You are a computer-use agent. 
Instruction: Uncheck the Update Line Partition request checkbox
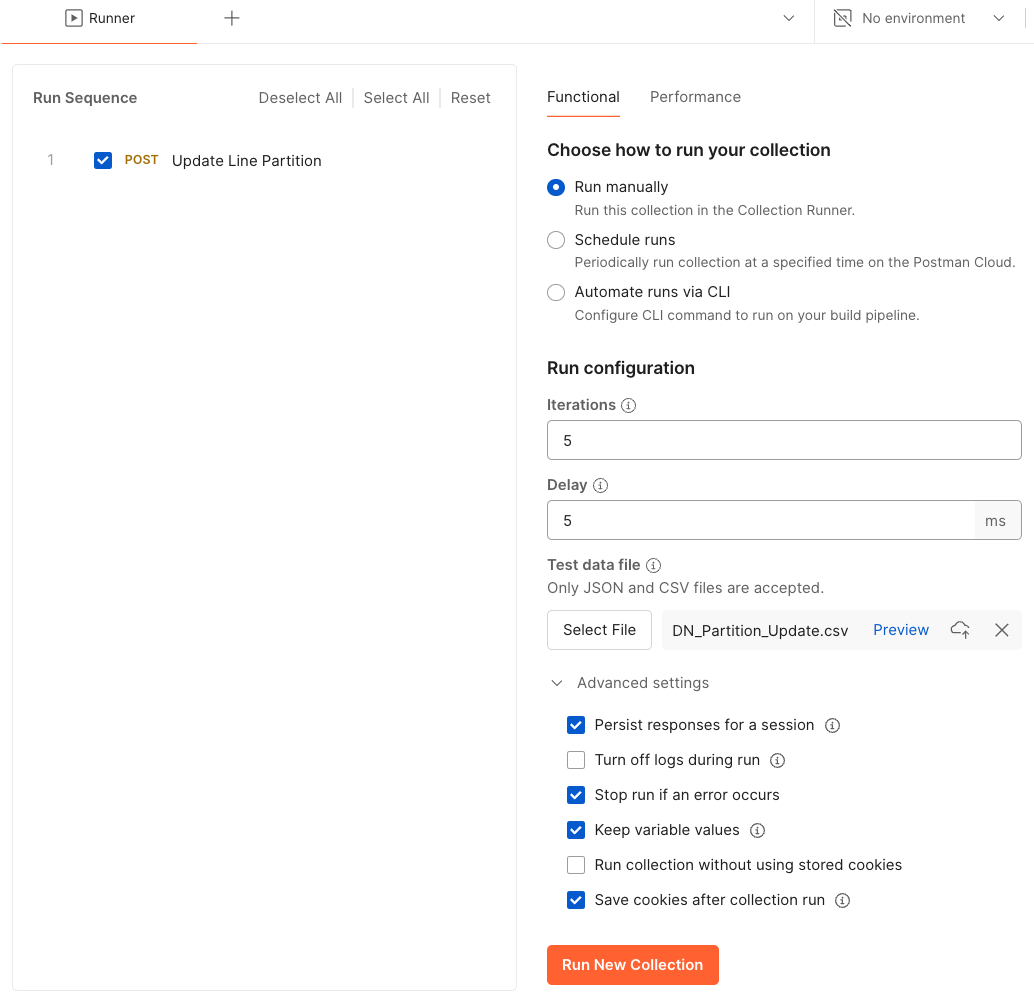[103, 161]
